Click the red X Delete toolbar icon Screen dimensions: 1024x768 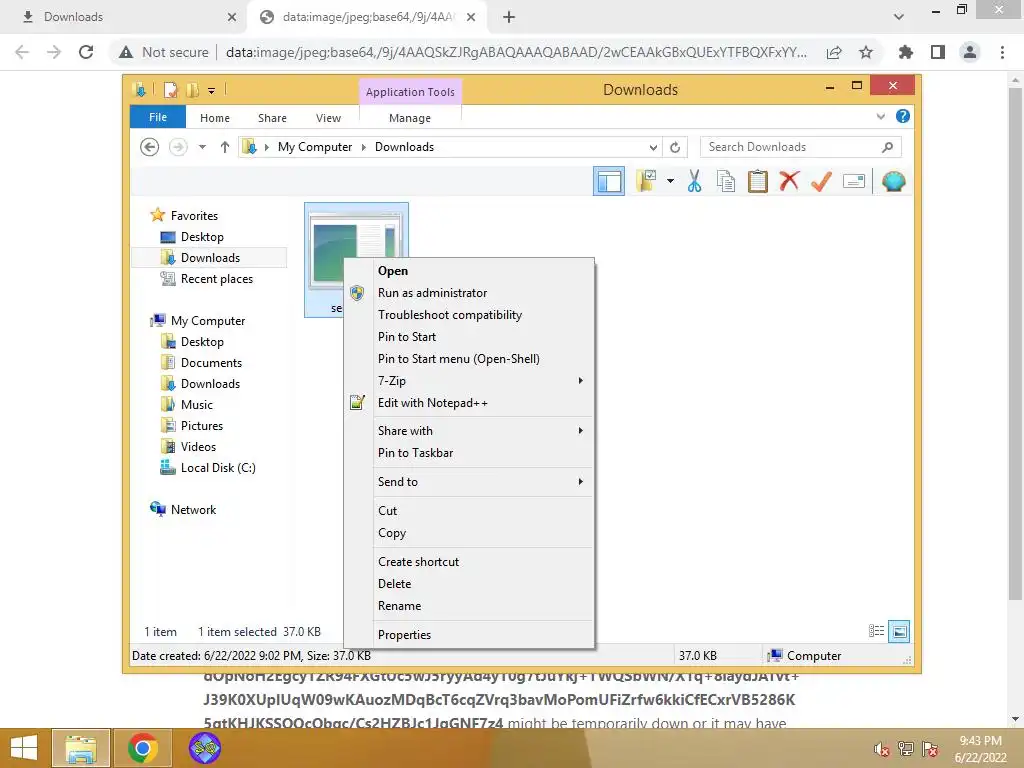[790, 181]
